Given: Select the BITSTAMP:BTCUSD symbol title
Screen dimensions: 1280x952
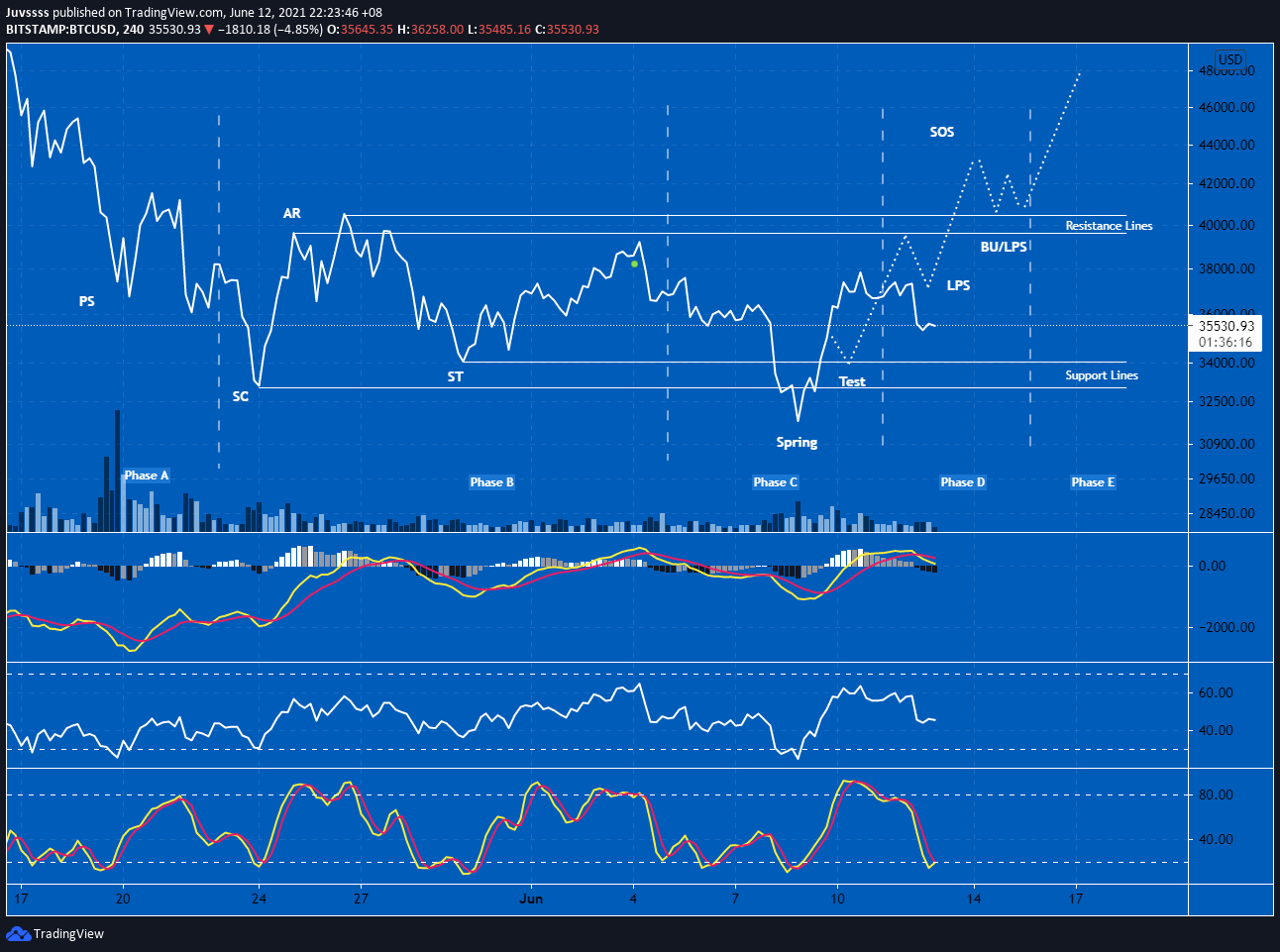Looking at the screenshot, I should coord(59,29).
